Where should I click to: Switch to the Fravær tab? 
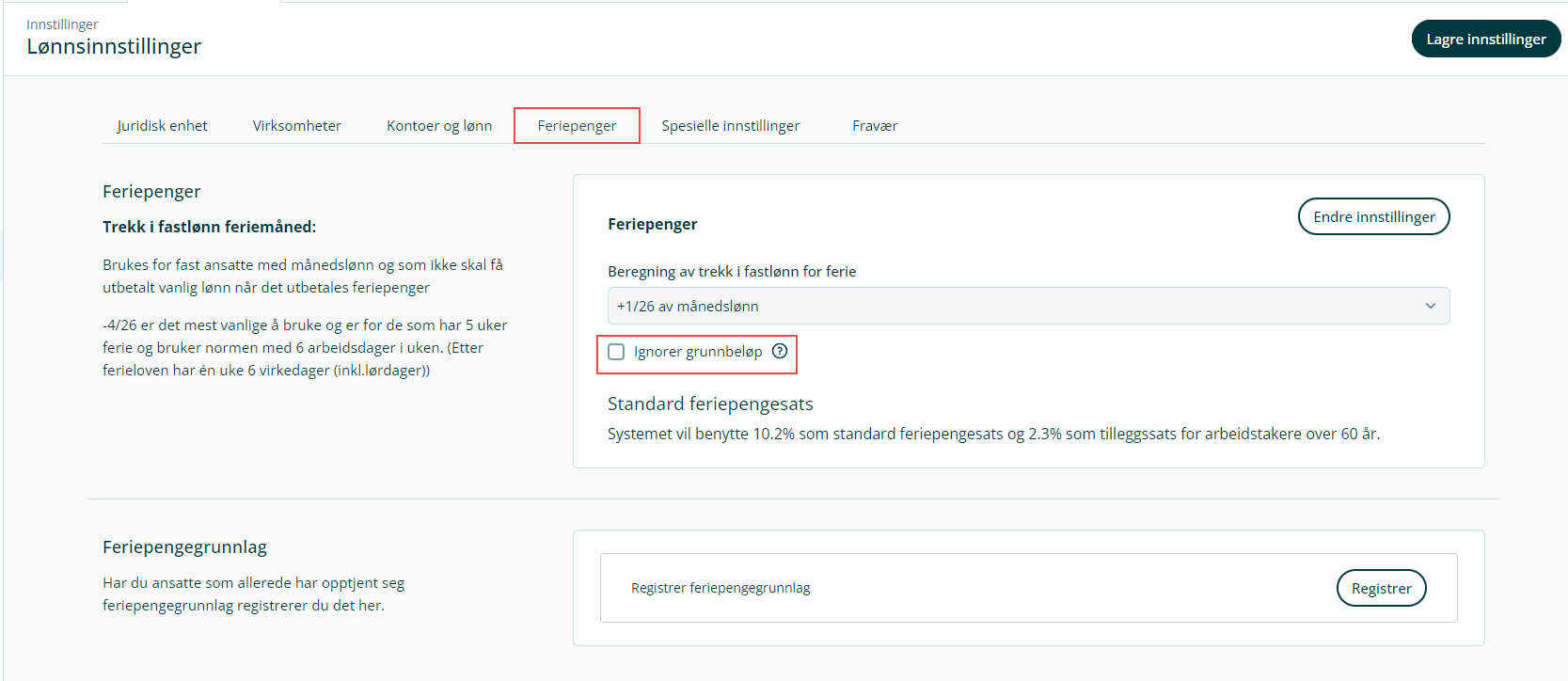874,126
